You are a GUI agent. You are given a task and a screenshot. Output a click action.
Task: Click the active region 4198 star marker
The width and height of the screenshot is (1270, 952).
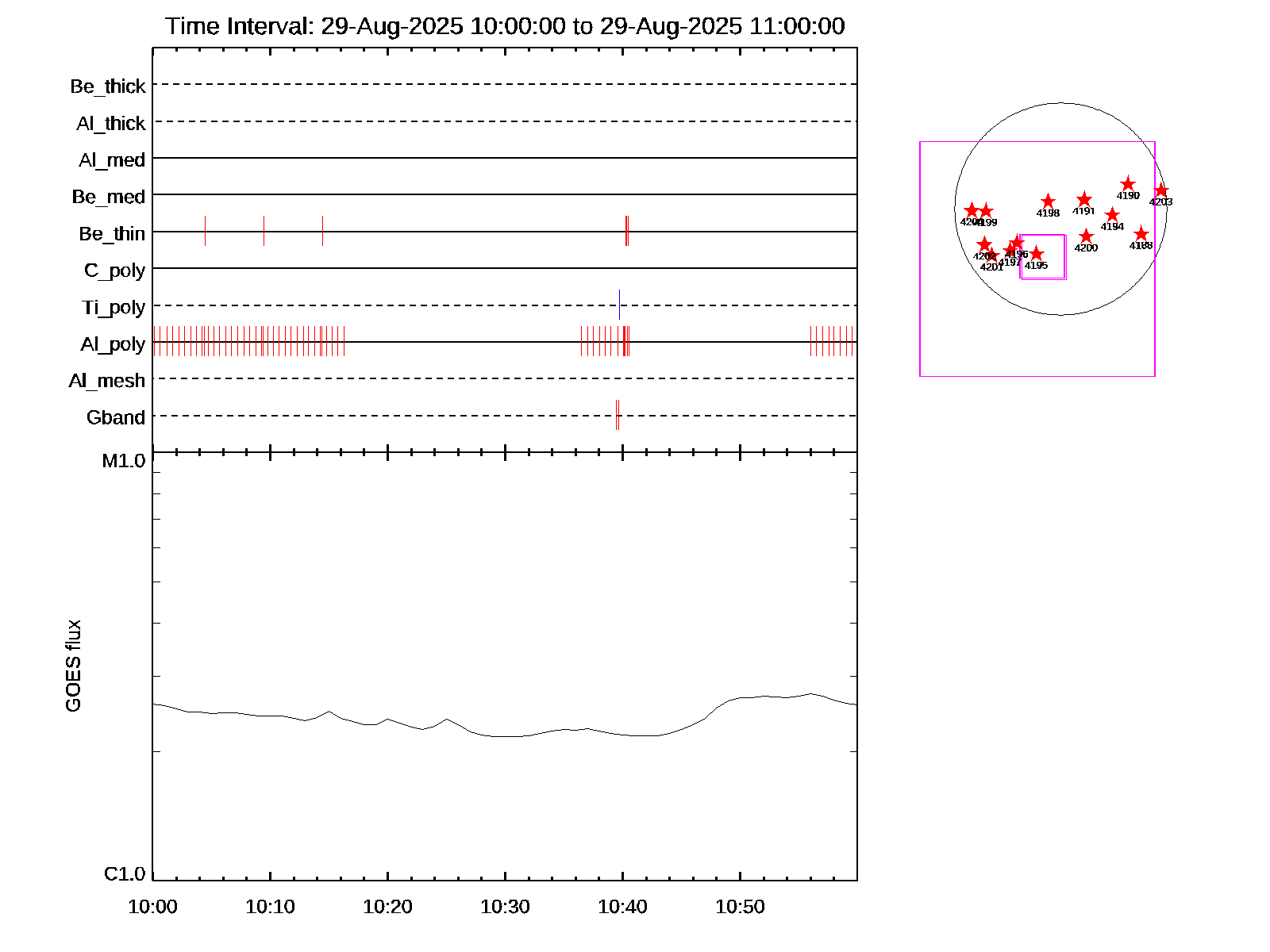pos(1048,202)
